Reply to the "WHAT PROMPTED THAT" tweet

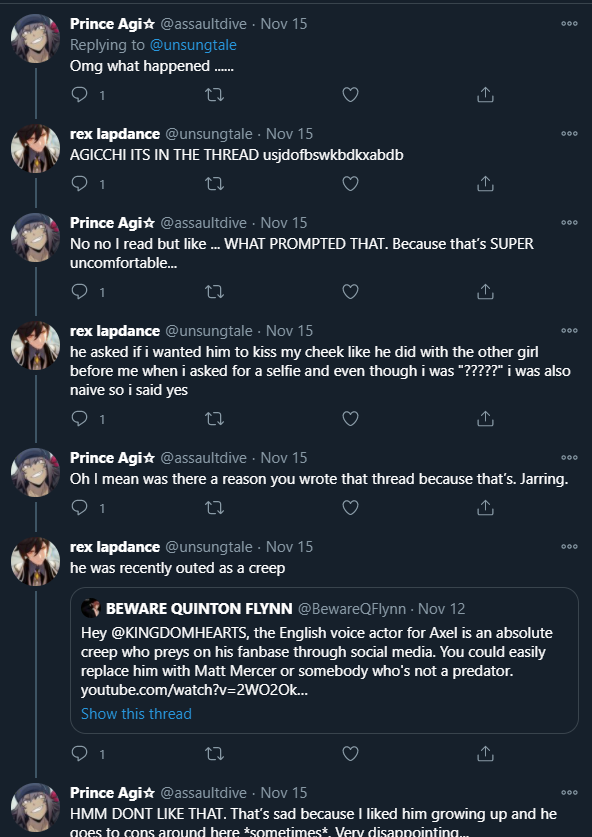pyautogui.click(x=80, y=291)
